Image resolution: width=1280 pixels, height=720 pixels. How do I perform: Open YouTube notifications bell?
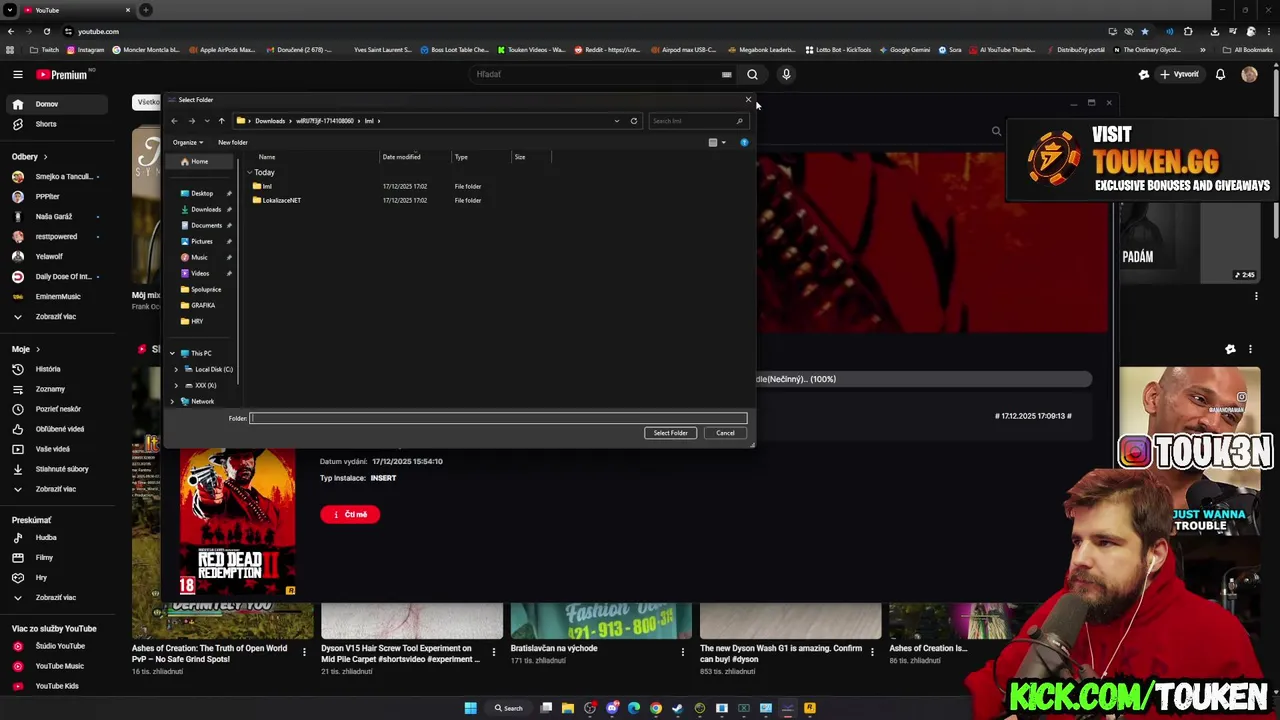coord(1220,74)
